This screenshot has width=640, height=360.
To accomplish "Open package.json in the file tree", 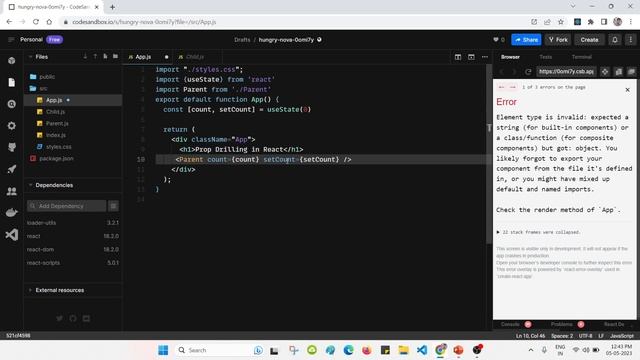I will point(56,158).
